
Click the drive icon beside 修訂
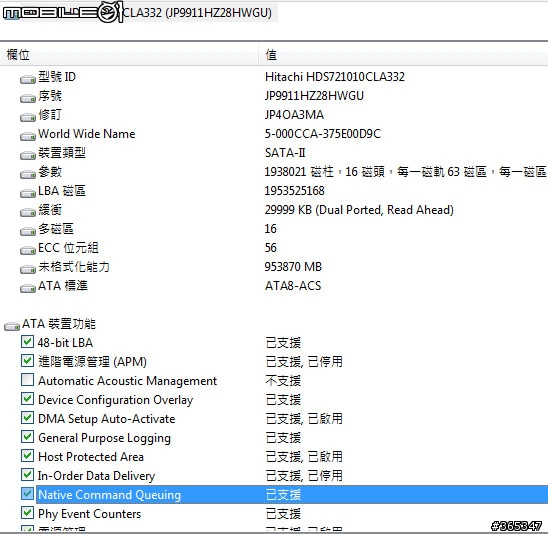[28, 117]
